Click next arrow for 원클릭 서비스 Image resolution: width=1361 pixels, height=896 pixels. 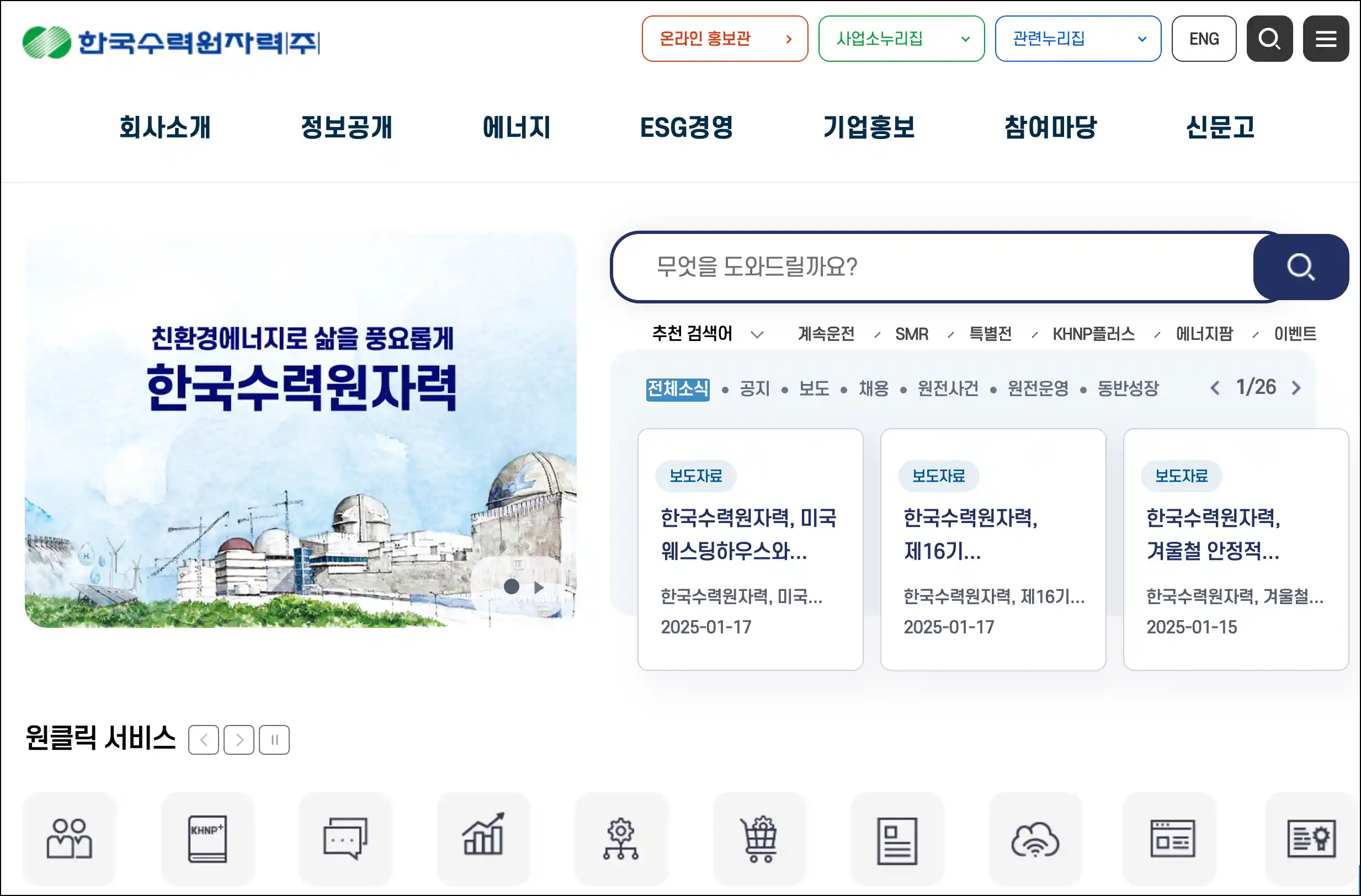[239, 740]
